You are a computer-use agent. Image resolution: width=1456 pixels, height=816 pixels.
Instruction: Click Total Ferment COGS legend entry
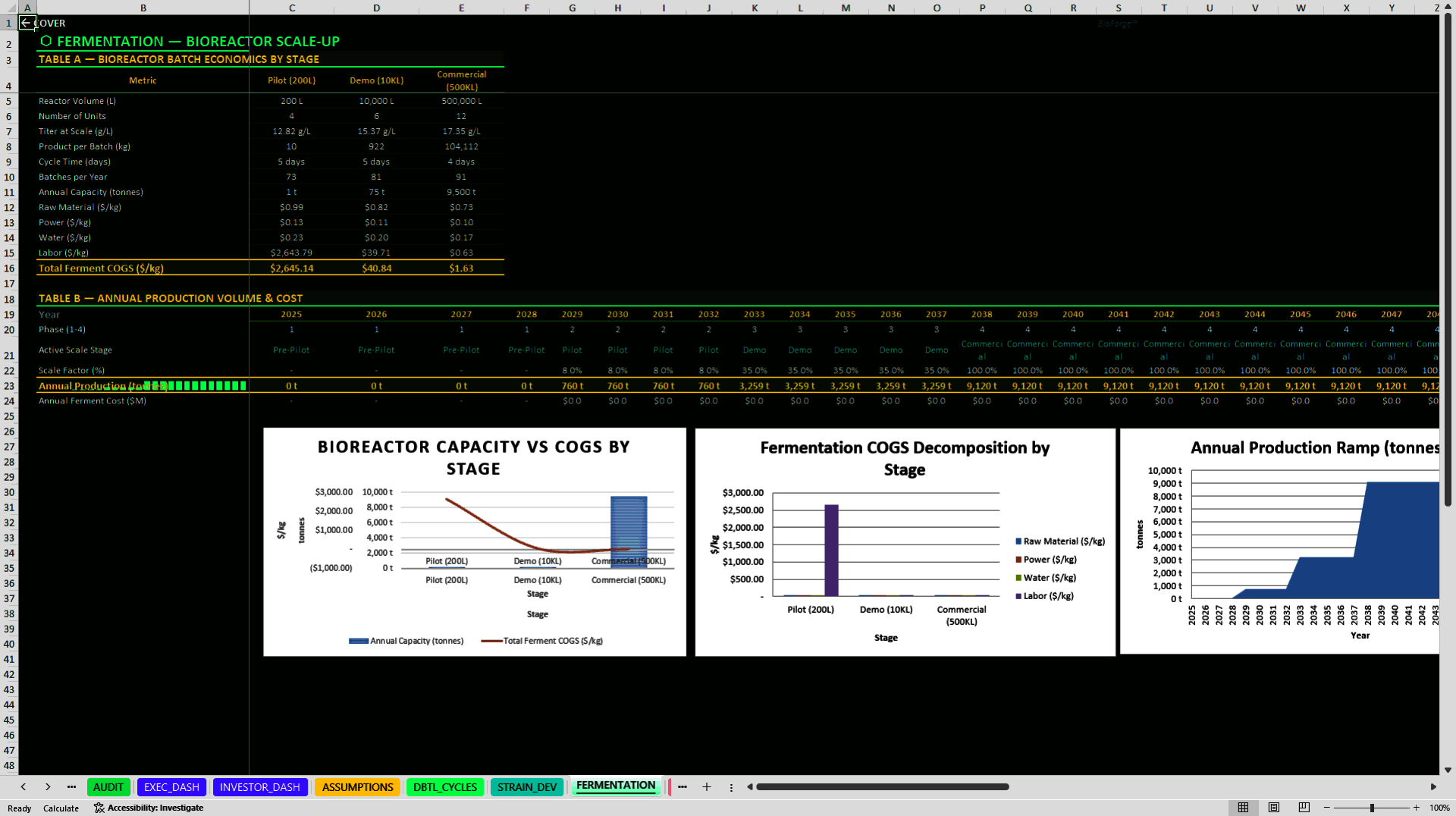542,641
